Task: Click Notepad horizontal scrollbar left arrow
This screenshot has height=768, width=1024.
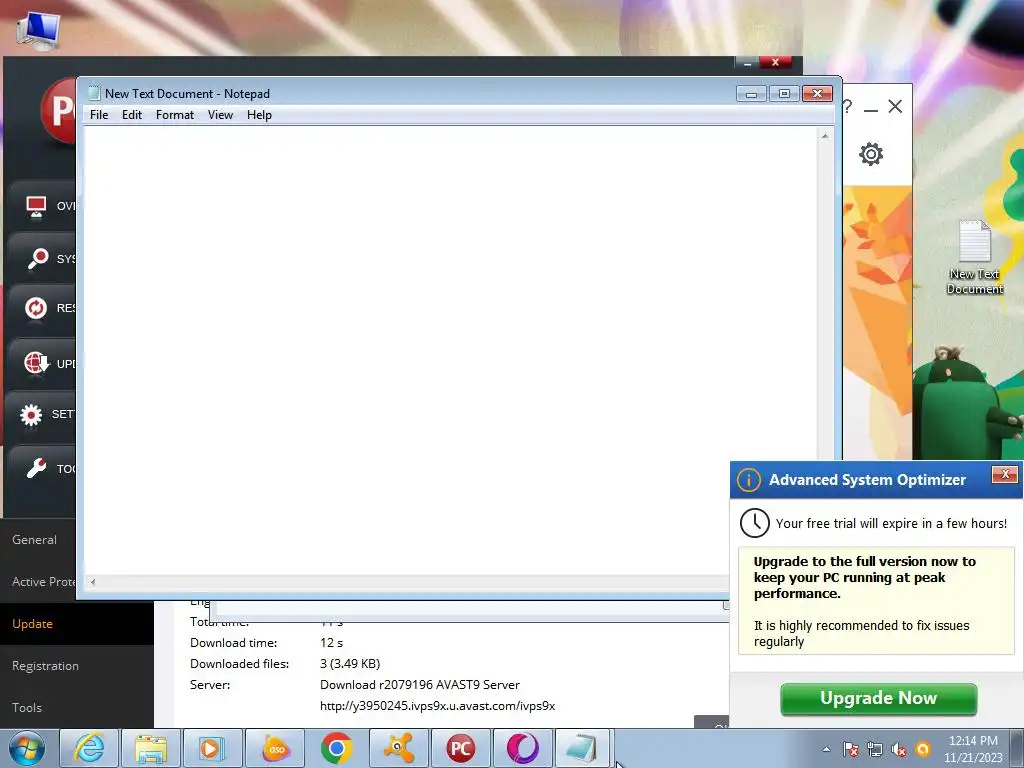Action: pyautogui.click(x=93, y=582)
